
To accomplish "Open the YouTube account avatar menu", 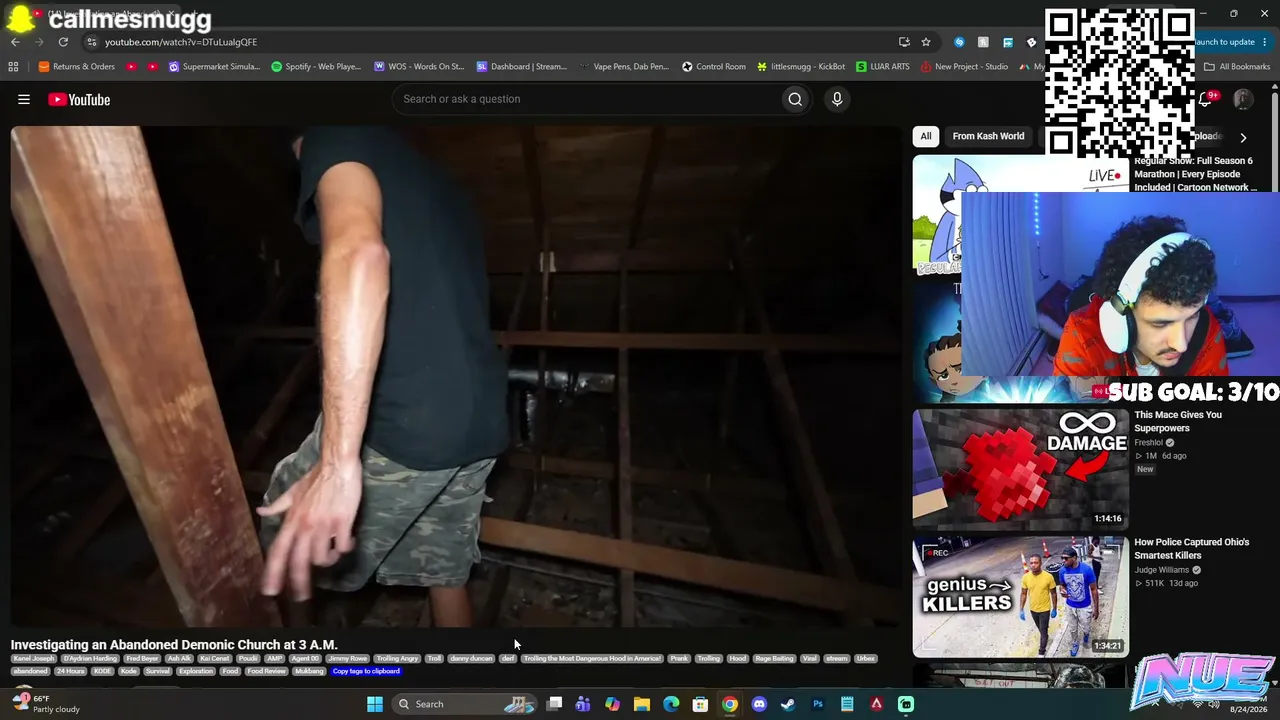I will click(1243, 99).
